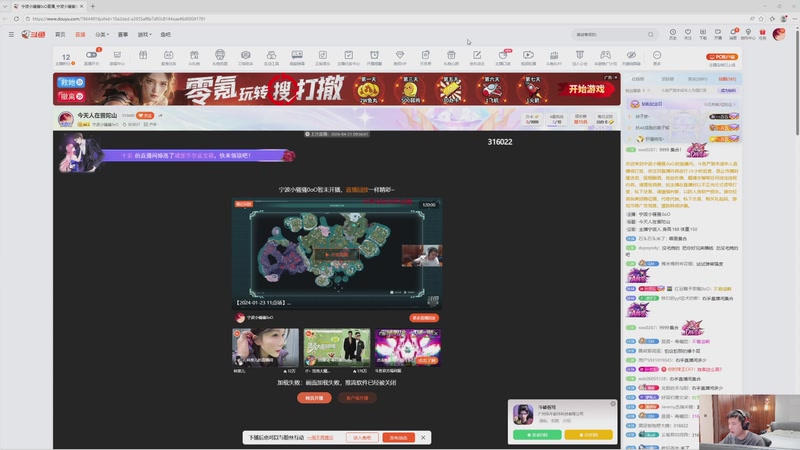800x450 pixels.
Task: Click the underlined do-not-remind link in bottom bar
Action: coord(320,438)
